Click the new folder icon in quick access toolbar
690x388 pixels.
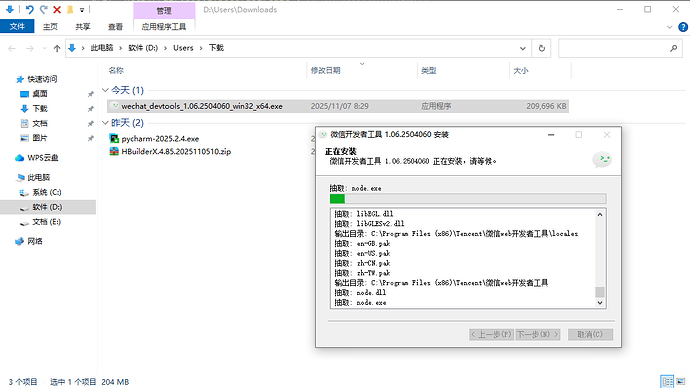point(70,9)
